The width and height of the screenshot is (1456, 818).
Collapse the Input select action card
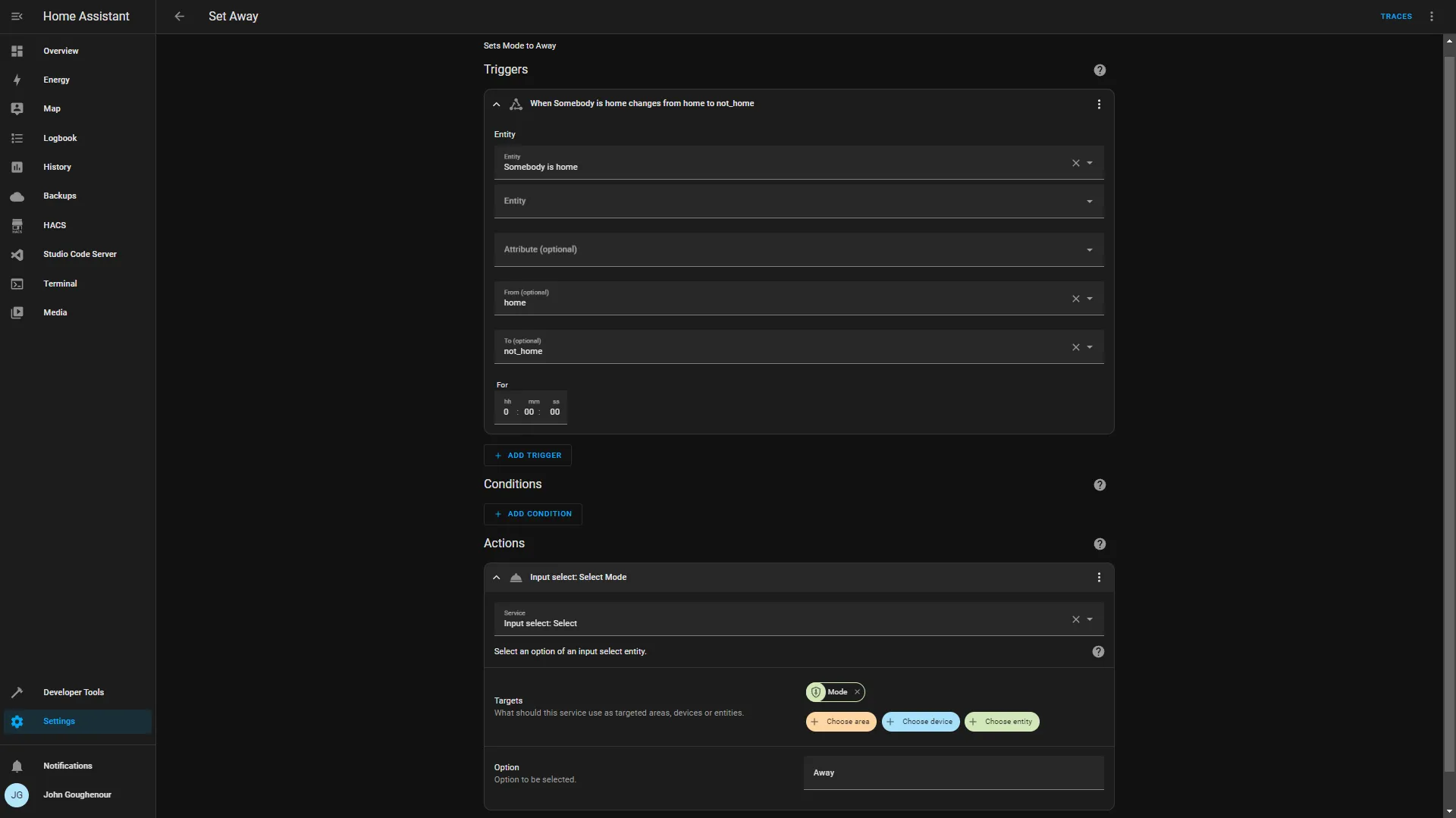tap(497, 577)
